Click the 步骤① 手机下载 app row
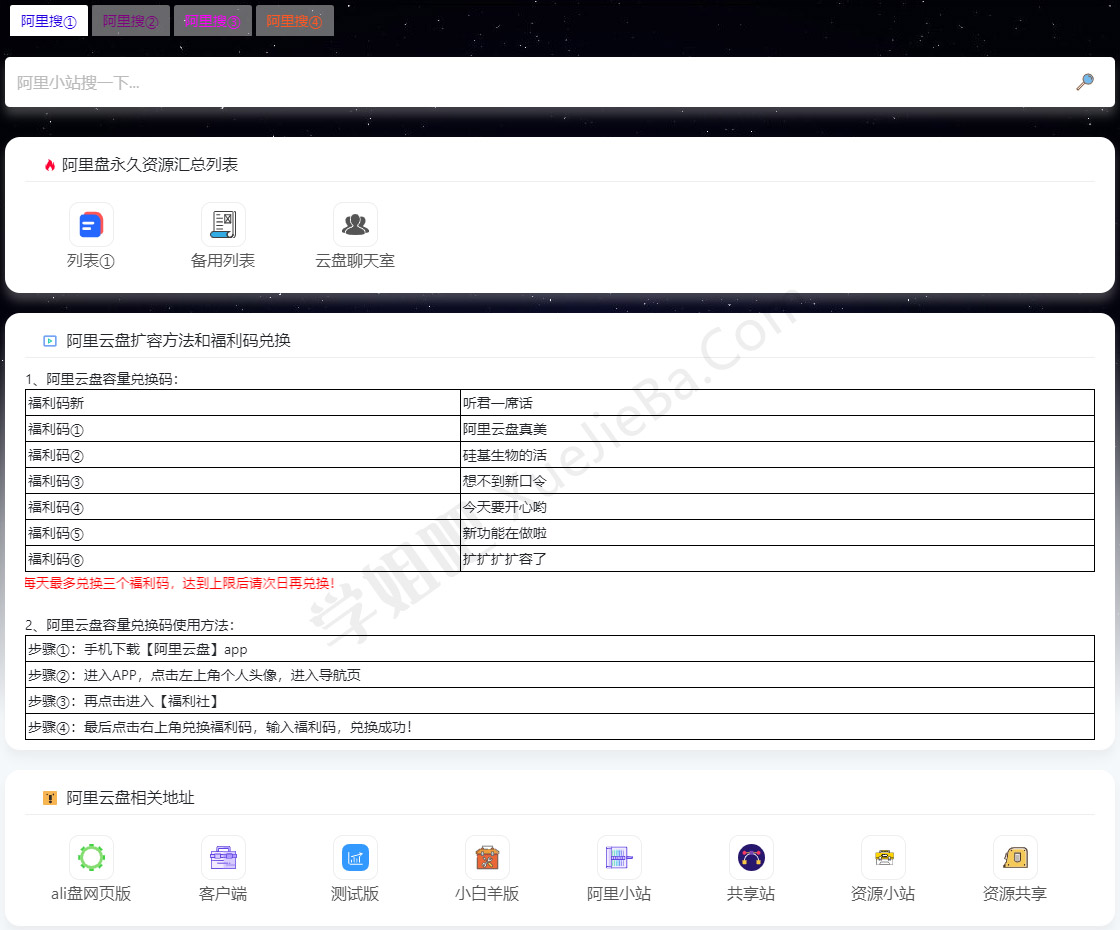Screen dimensions: 1120x930 560,649
